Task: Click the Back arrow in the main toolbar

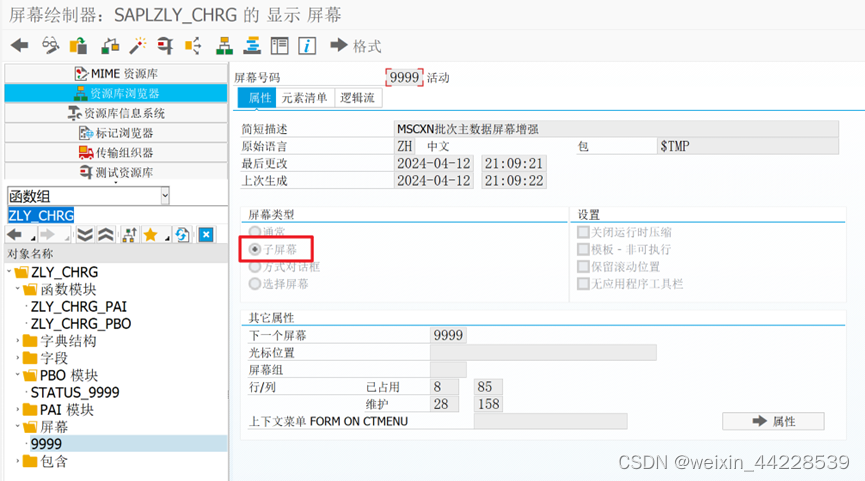Action: point(19,45)
